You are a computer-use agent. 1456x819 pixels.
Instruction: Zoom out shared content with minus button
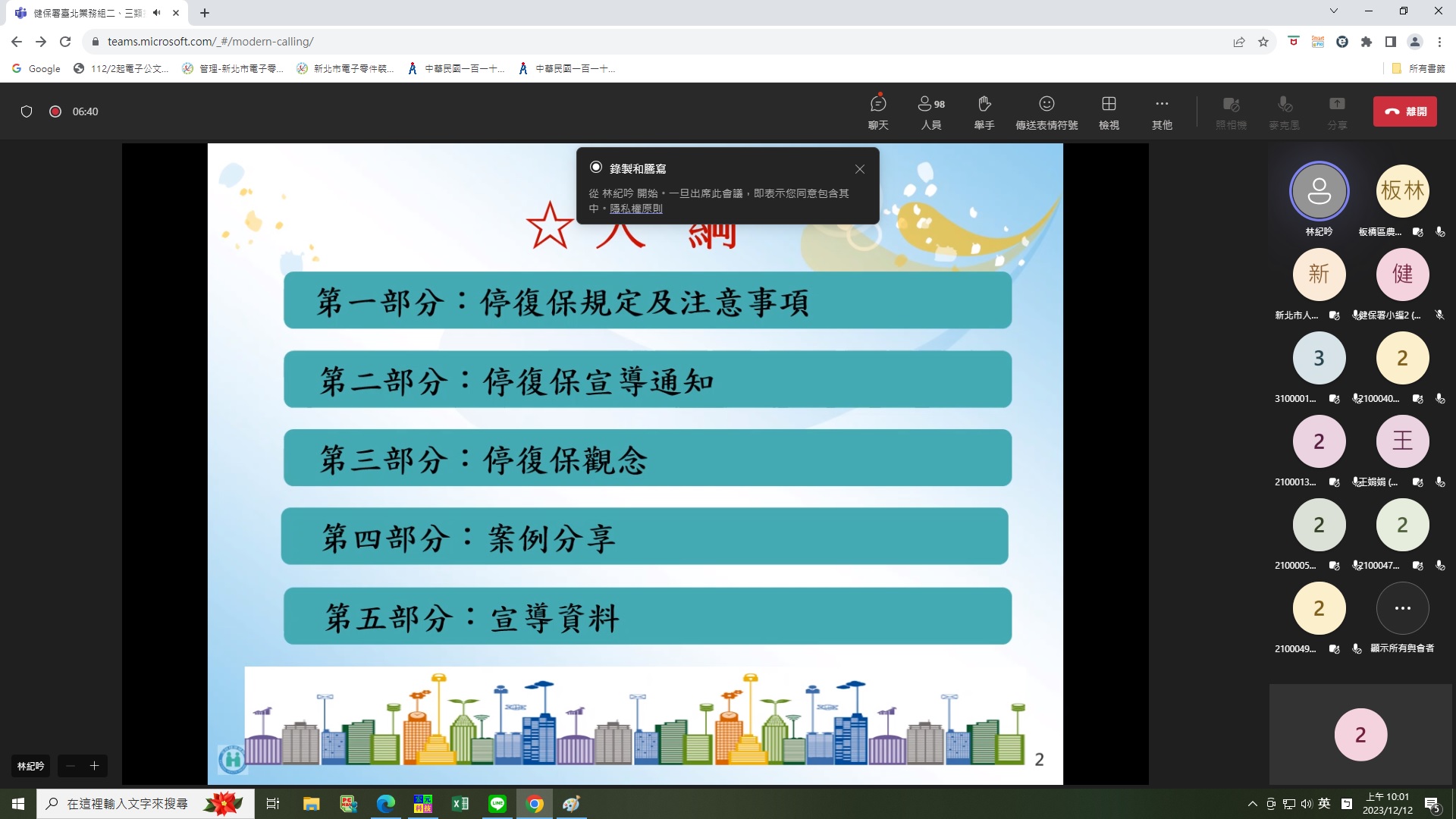coord(70,766)
